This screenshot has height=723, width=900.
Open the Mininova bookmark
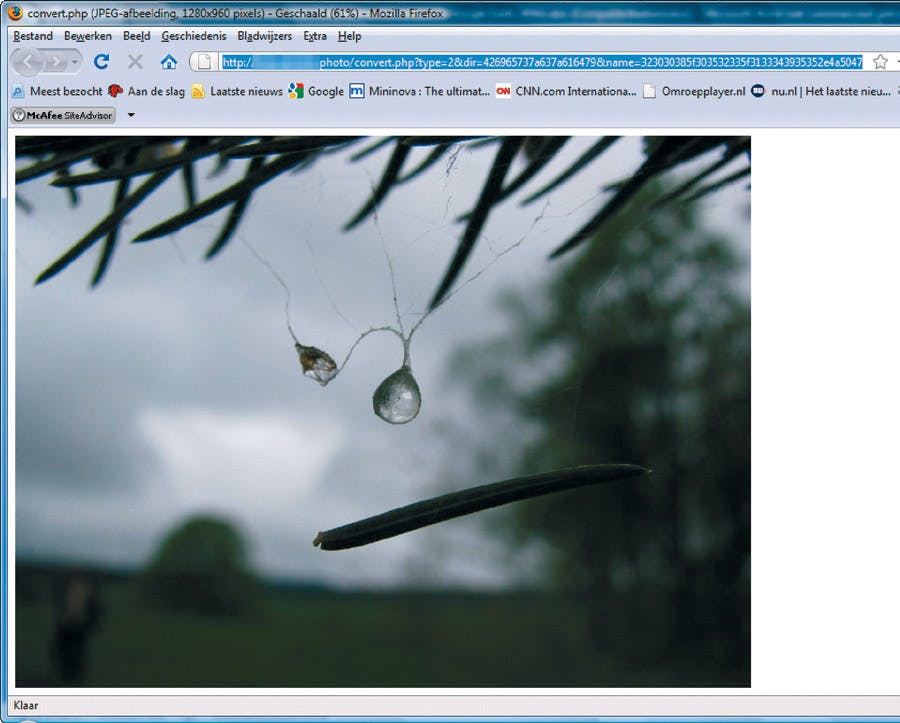420,91
